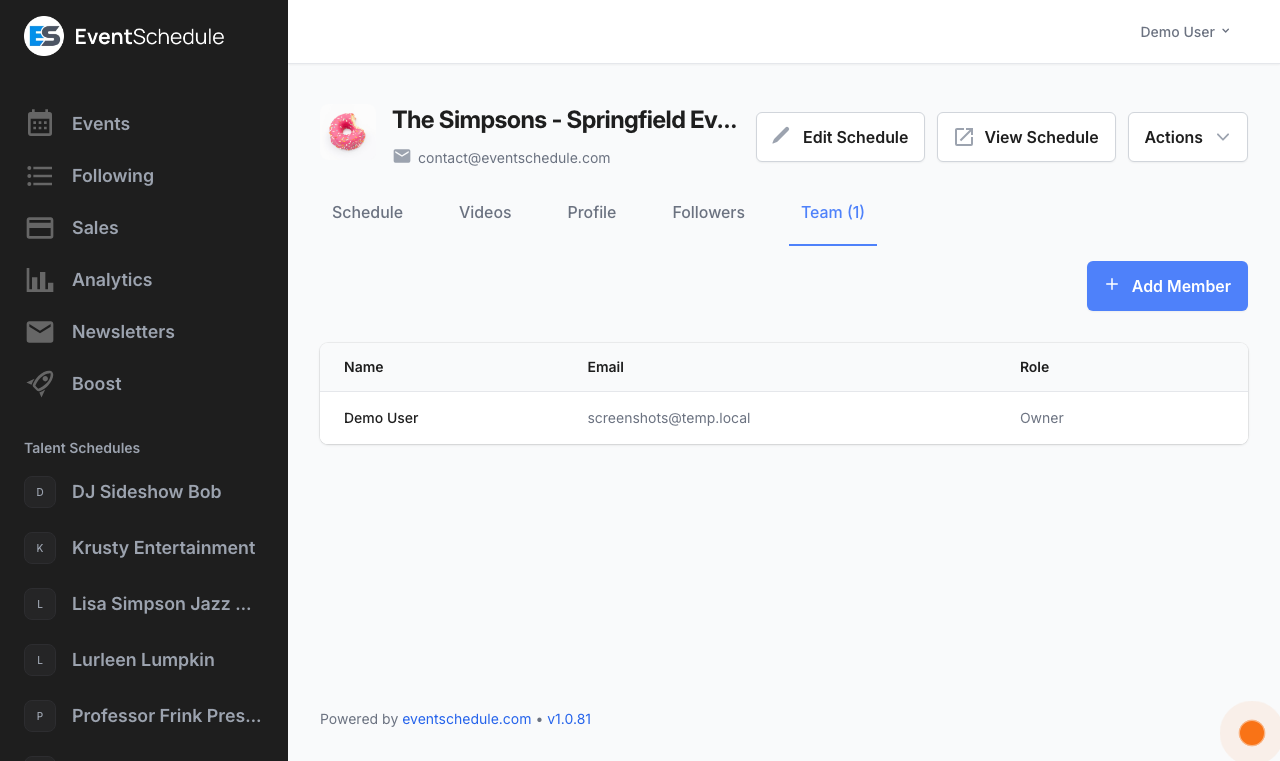1280x761 pixels.
Task: Click the donut schedule avatar
Action: 348,133
